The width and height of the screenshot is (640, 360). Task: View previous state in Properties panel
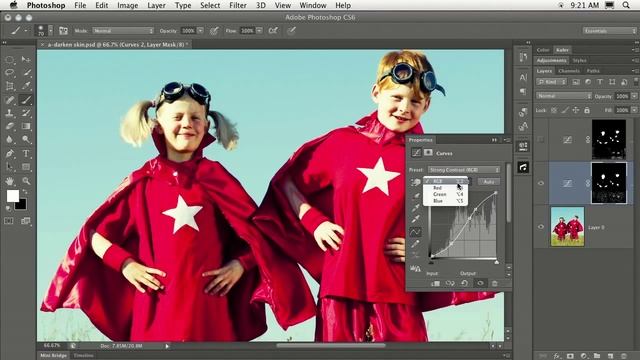tap(450, 283)
